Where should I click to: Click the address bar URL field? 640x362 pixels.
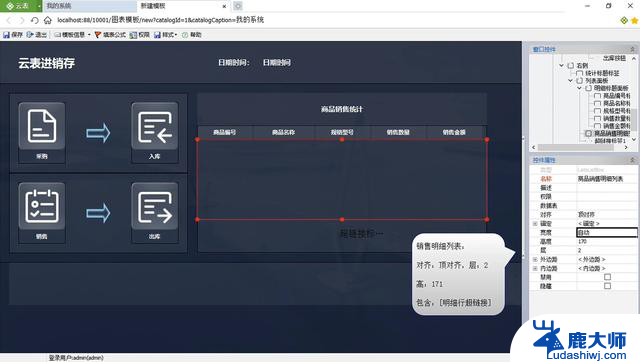(x=160, y=20)
